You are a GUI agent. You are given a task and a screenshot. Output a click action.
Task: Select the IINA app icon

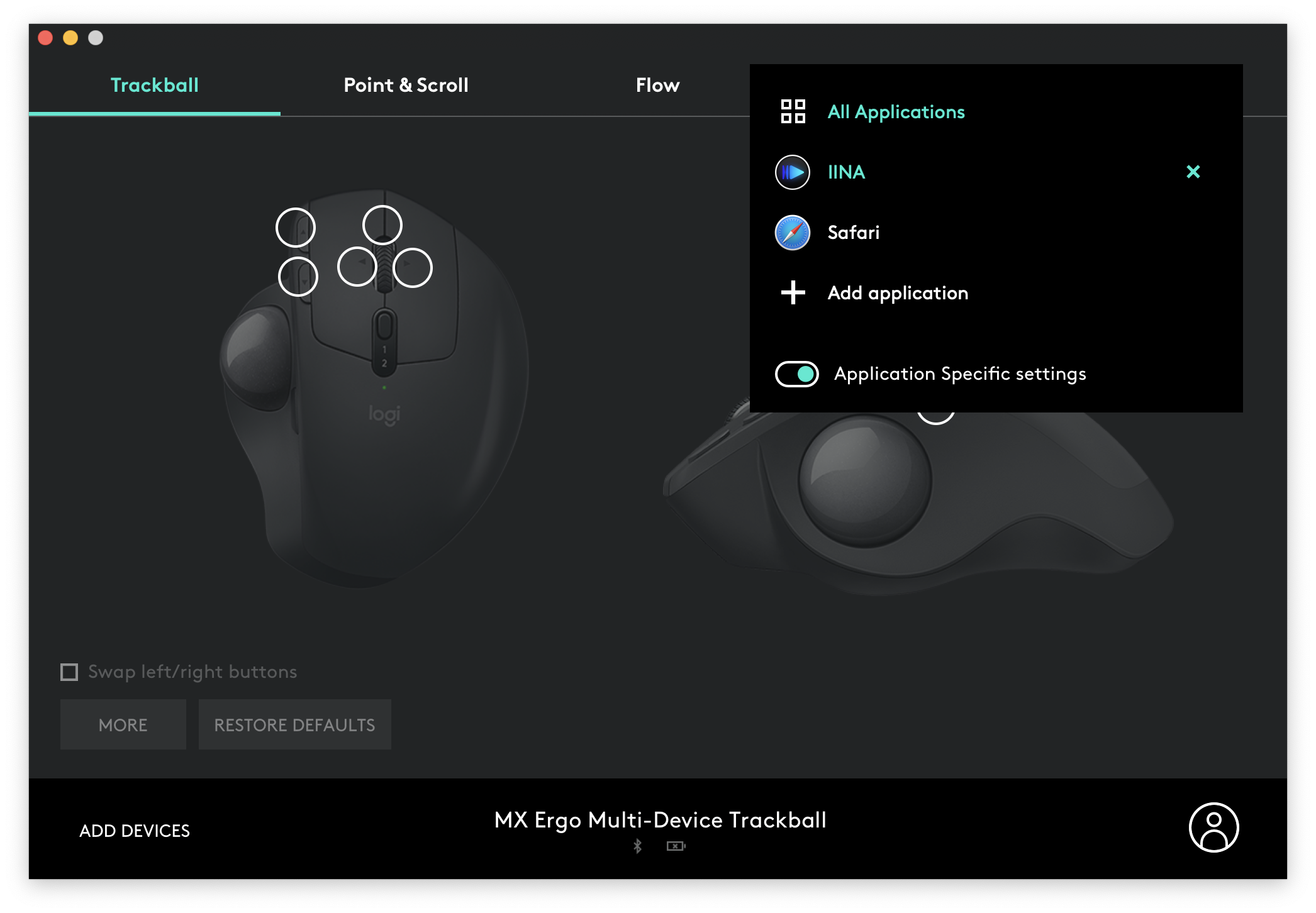[793, 172]
